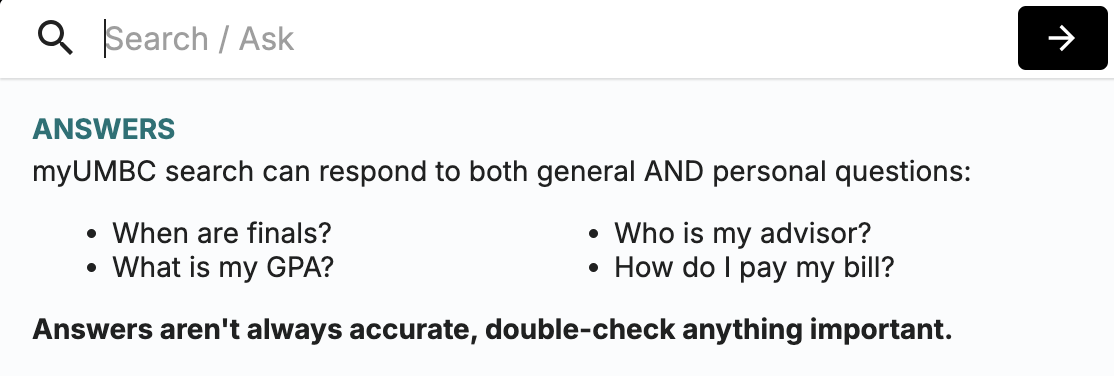Click the magnifying glass search icon
This screenshot has width=1114, height=376.
point(55,38)
